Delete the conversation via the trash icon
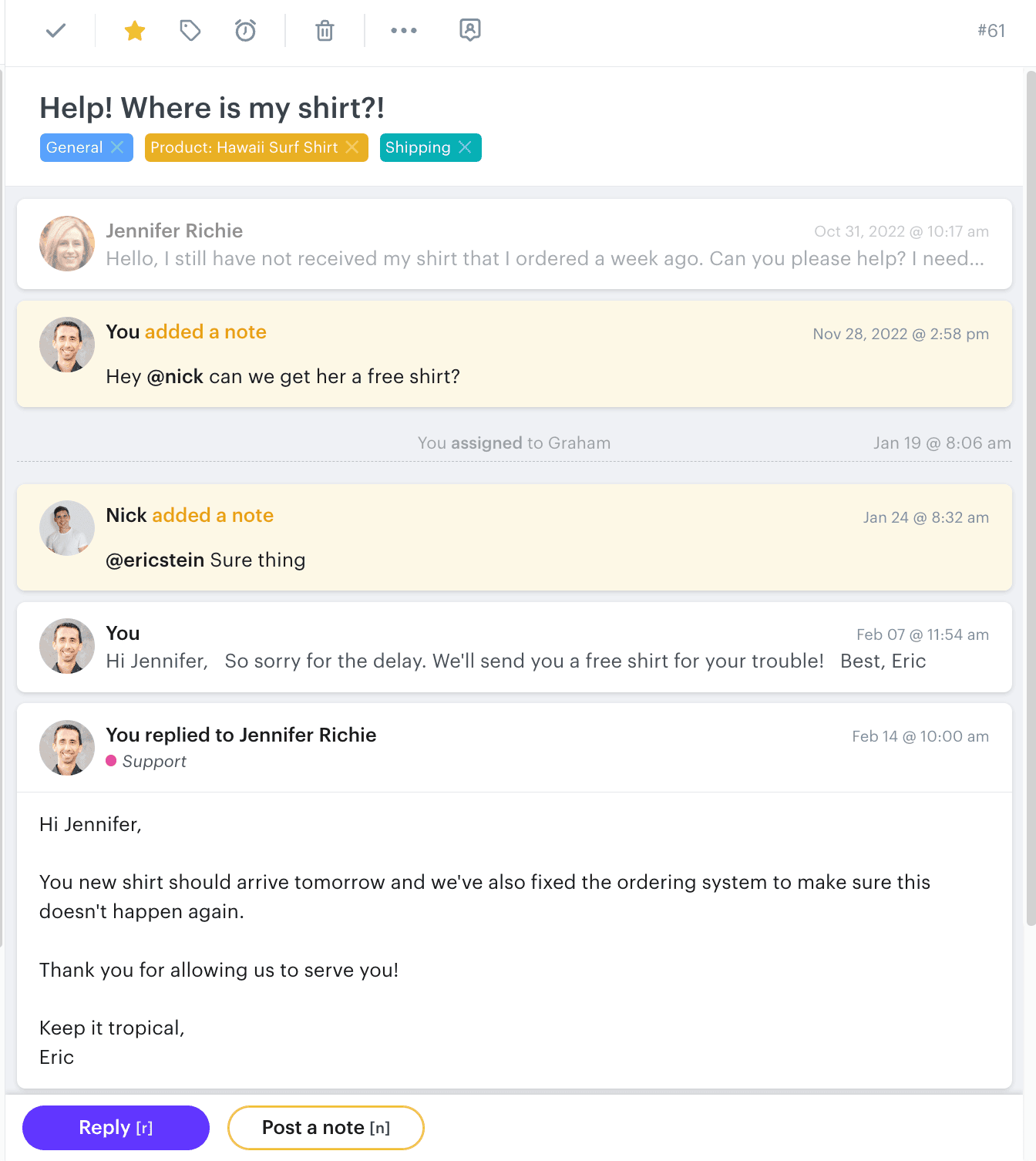Viewport: 1036px width, 1161px height. pyautogui.click(x=325, y=31)
